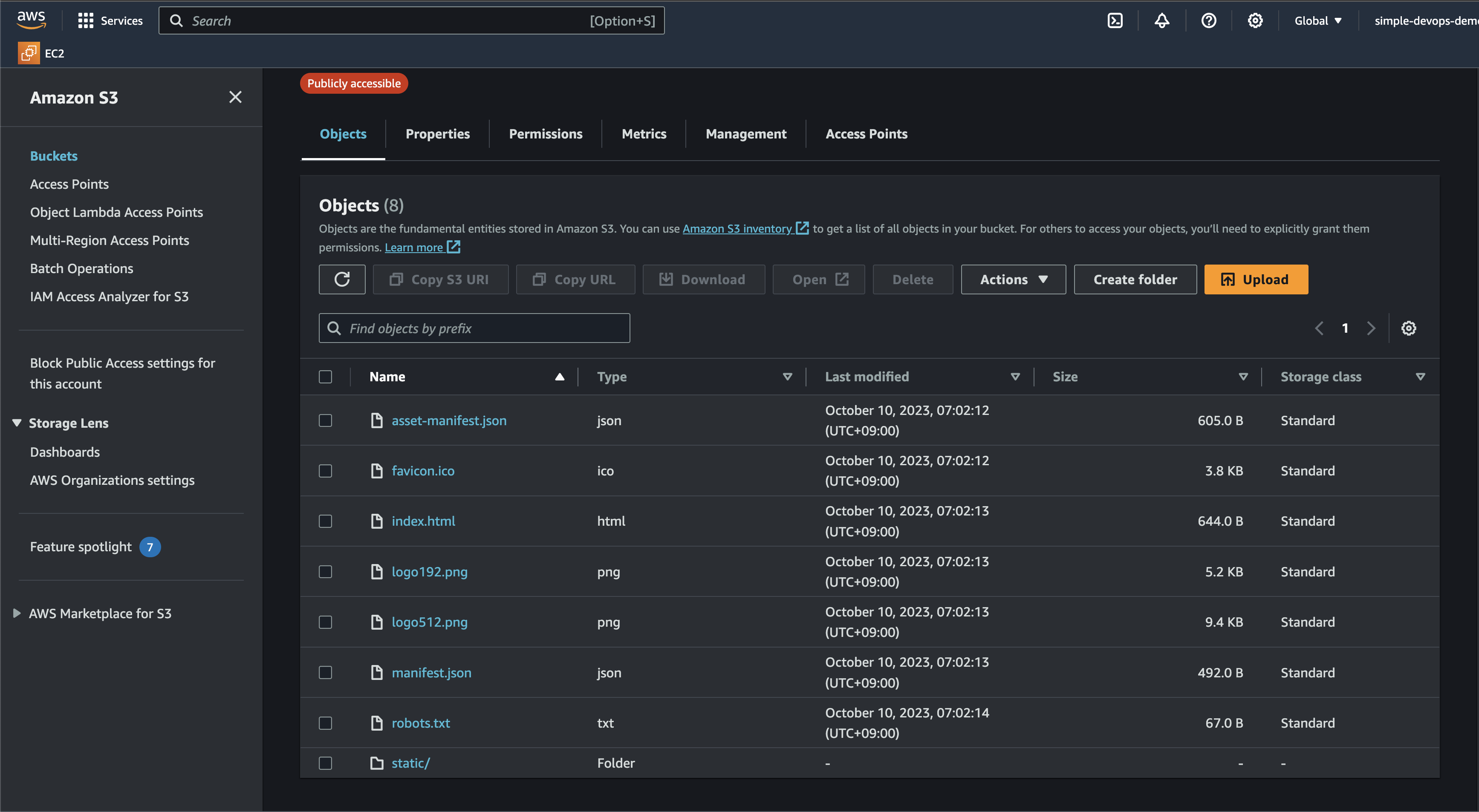Toggle the select-all objects checkbox
Image resolution: width=1479 pixels, height=812 pixels.
(326, 377)
